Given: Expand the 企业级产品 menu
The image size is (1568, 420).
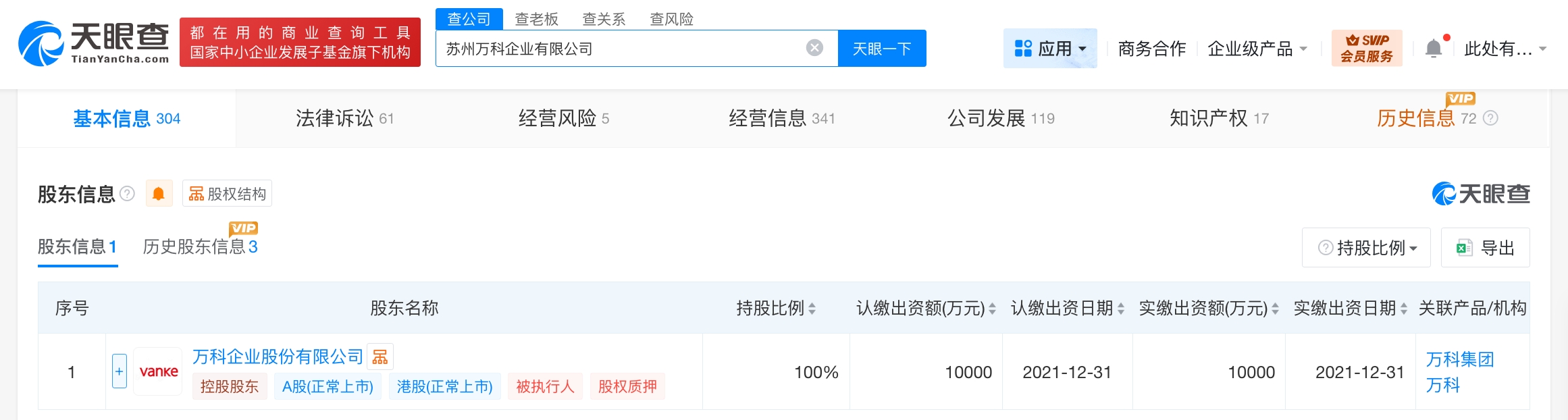Looking at the screenshot, I should pyautogui.click(x=1257, y=49).
